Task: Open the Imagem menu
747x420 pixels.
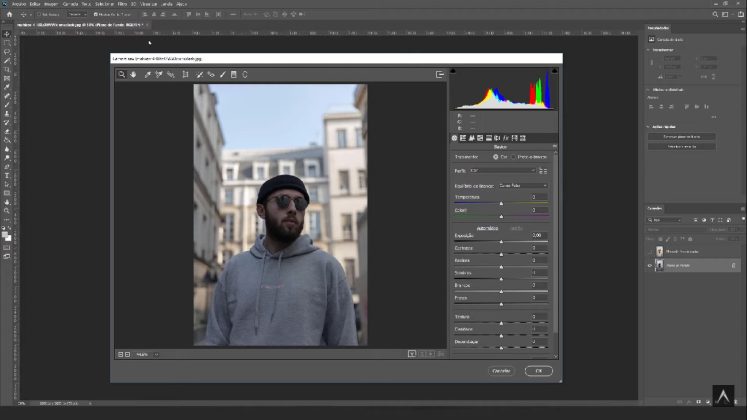Action: point(51,4)
